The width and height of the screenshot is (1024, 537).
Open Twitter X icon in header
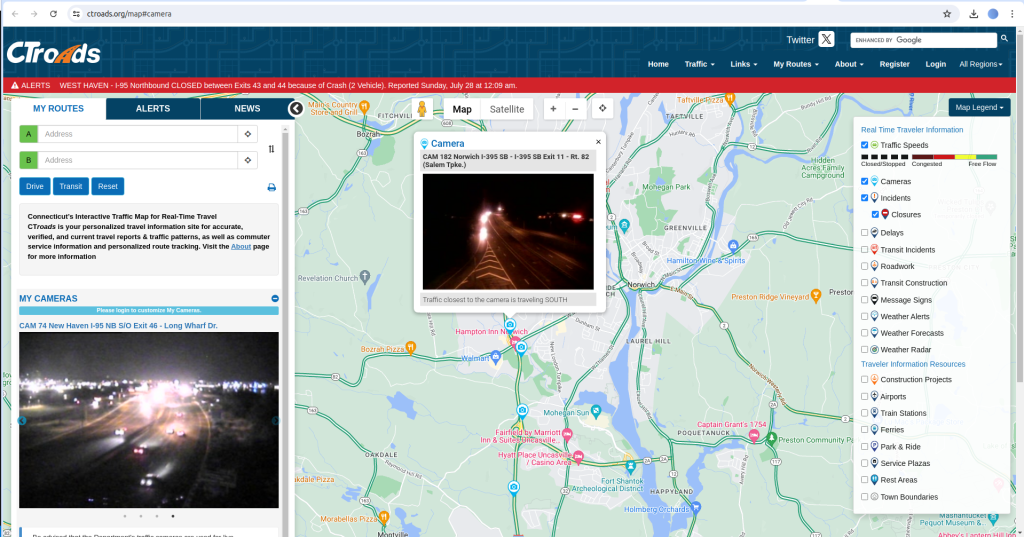pyautogui.click(x=826, y=40)
